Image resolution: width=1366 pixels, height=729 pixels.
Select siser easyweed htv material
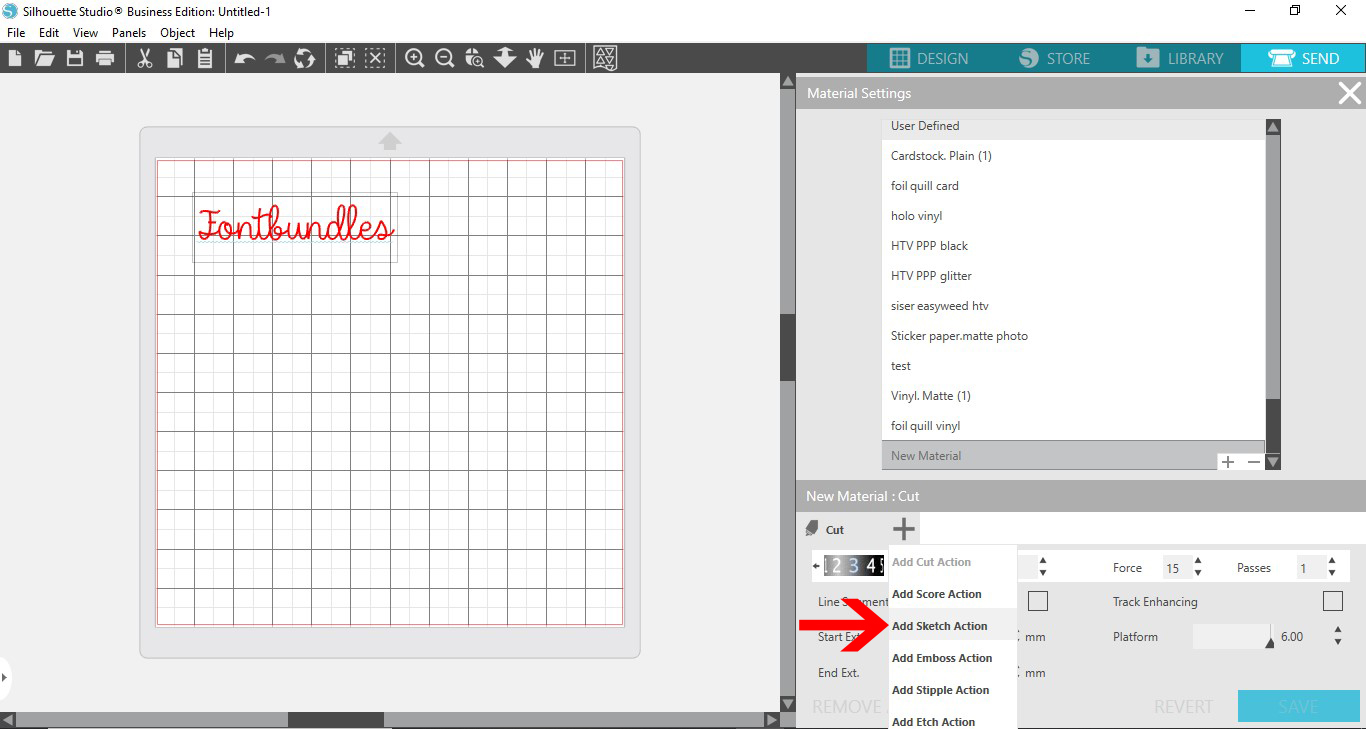[x=1074, y=306]
